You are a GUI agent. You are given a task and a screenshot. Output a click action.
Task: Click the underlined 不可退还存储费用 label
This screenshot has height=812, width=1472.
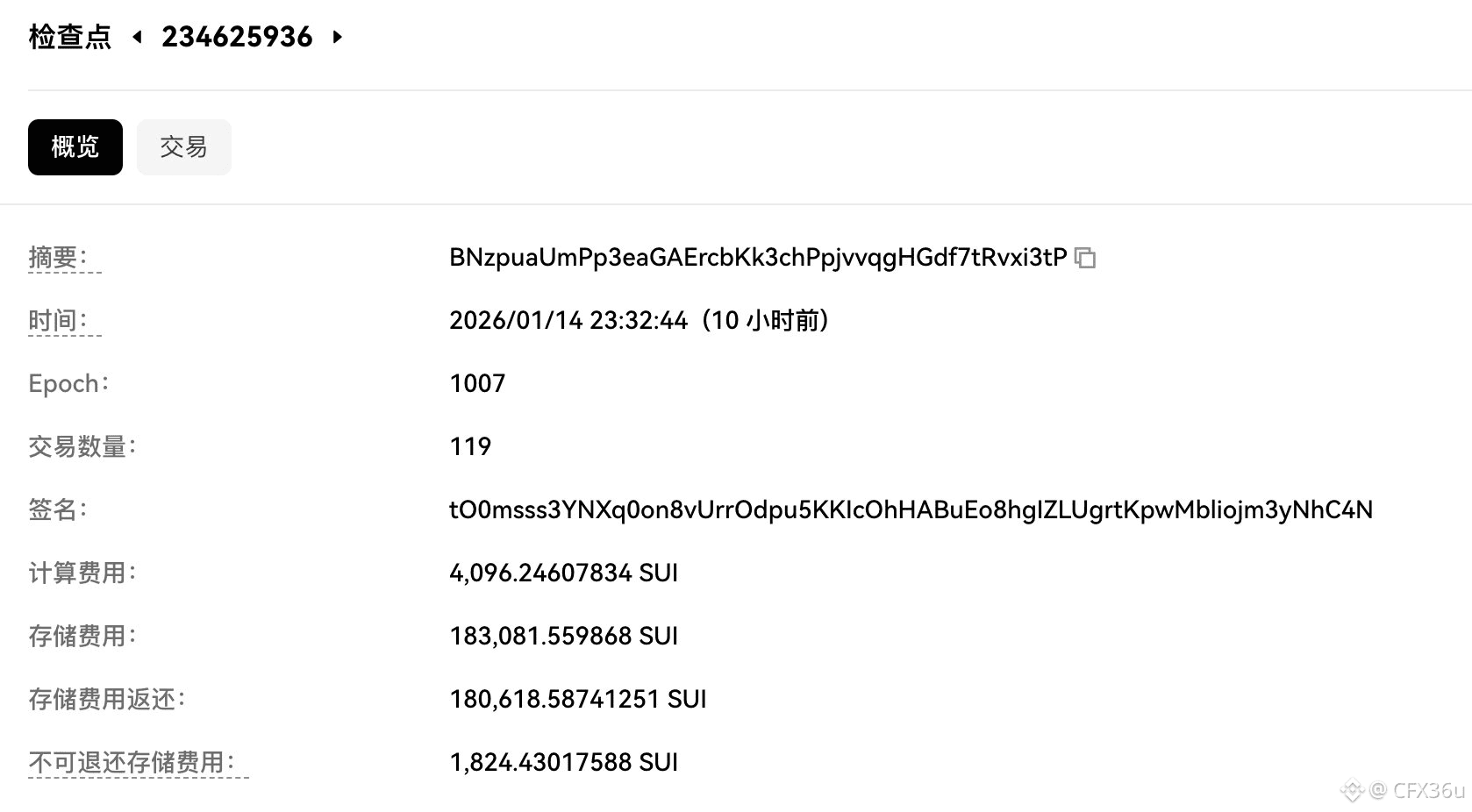132,763
